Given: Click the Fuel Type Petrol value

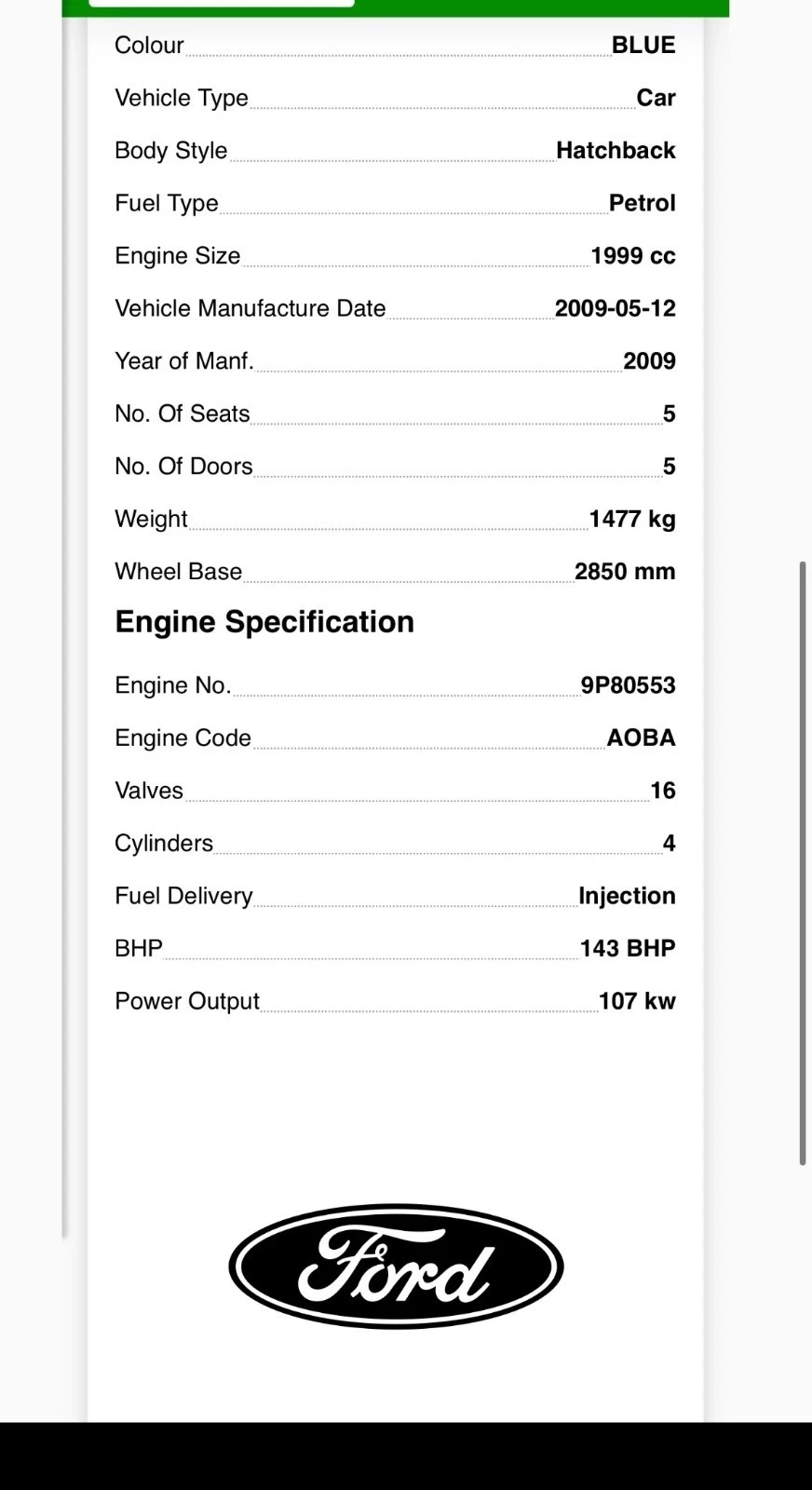Looking at the screenshot, I should (x=642, y=203).
